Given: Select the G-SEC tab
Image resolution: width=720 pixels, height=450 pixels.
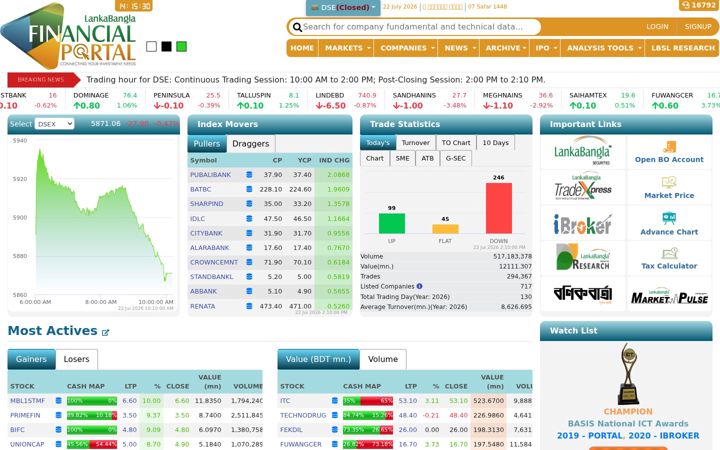Looking at the screenshot, I should point(456,158).
